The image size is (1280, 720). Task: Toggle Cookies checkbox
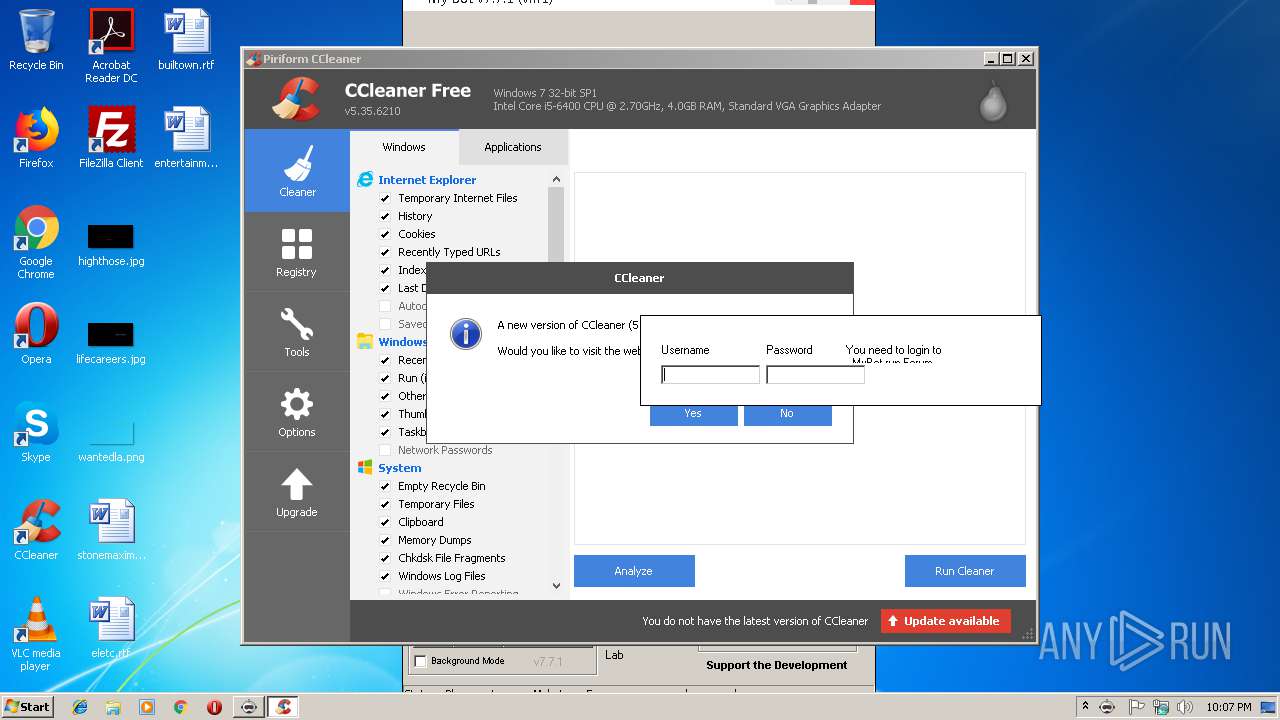[x=385, y=234]
